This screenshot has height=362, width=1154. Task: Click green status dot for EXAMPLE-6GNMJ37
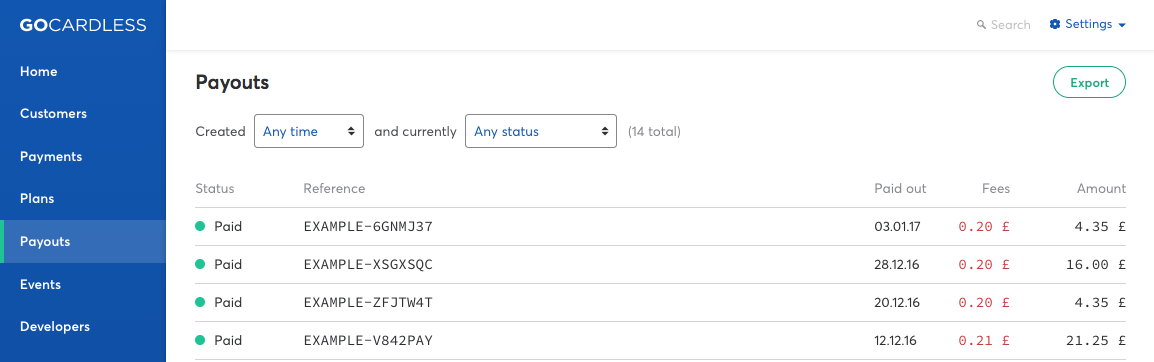(200, 227)
